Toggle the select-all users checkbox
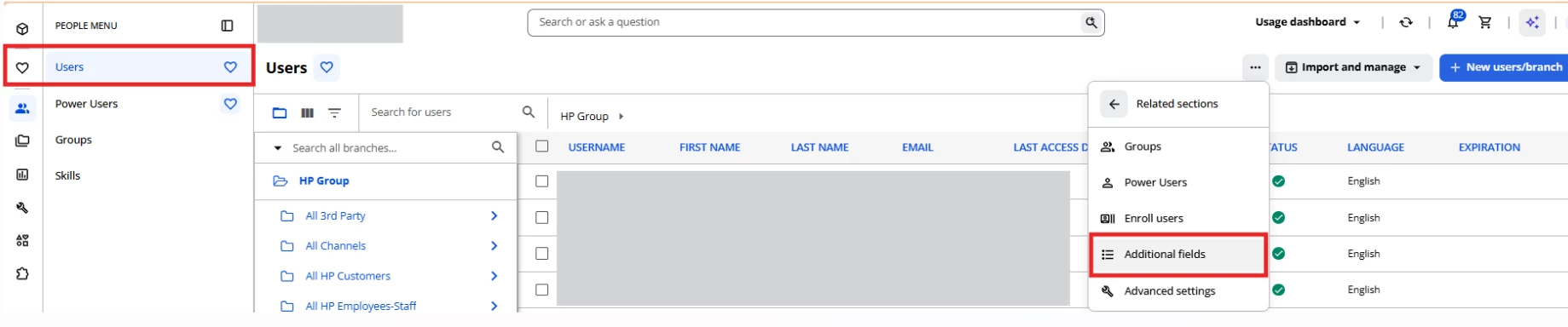 tap(541, 146)
